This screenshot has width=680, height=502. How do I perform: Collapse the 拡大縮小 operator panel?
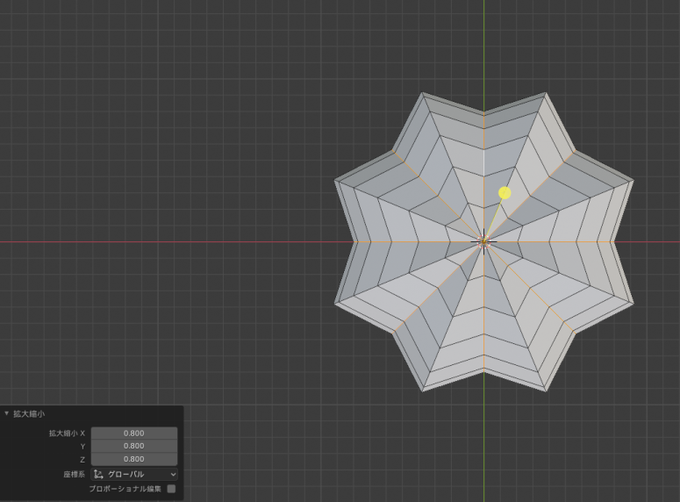click(x=7, y=414)
